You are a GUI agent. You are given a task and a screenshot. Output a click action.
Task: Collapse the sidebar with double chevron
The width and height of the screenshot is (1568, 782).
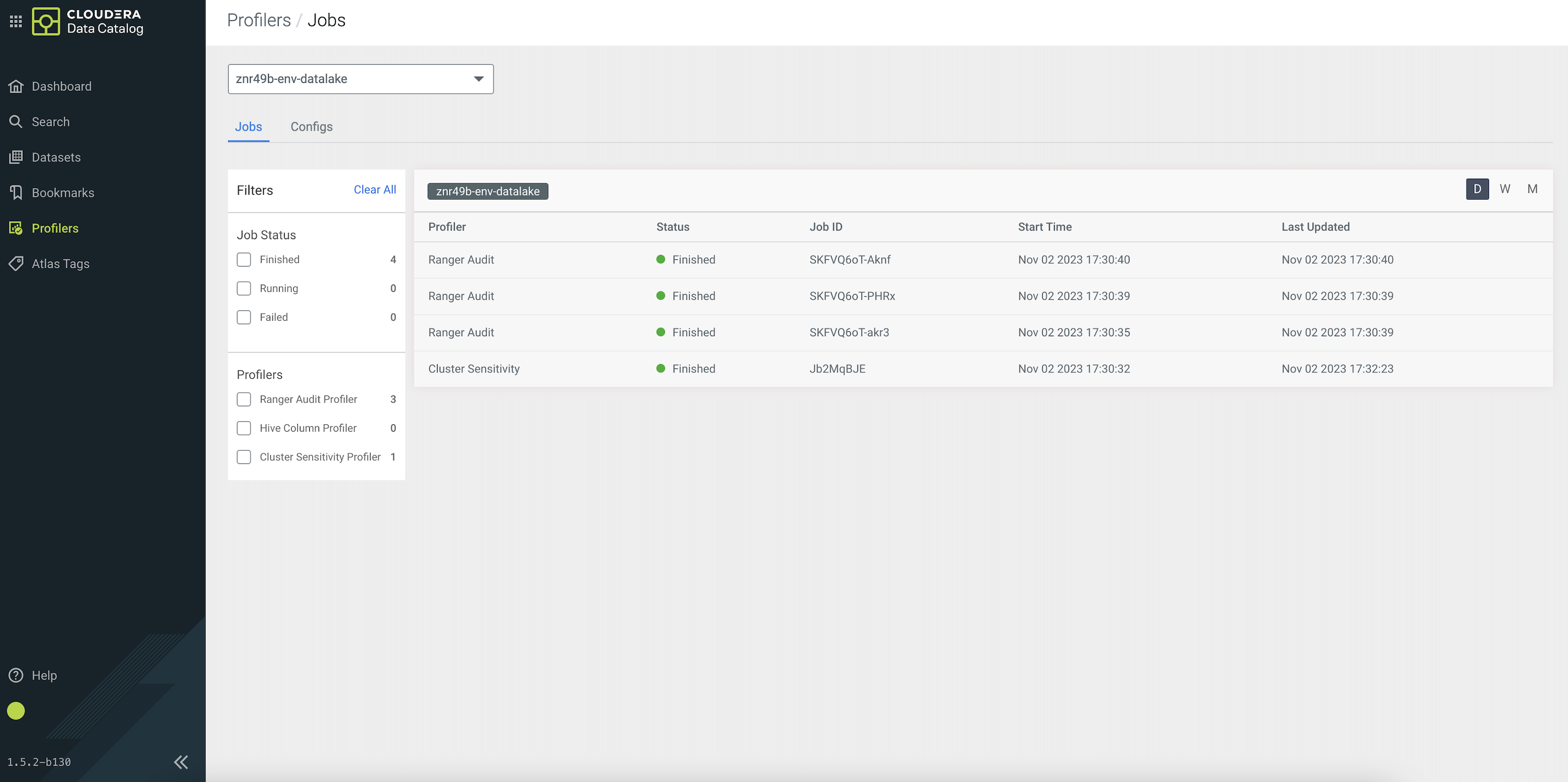[x=181, y=762]
